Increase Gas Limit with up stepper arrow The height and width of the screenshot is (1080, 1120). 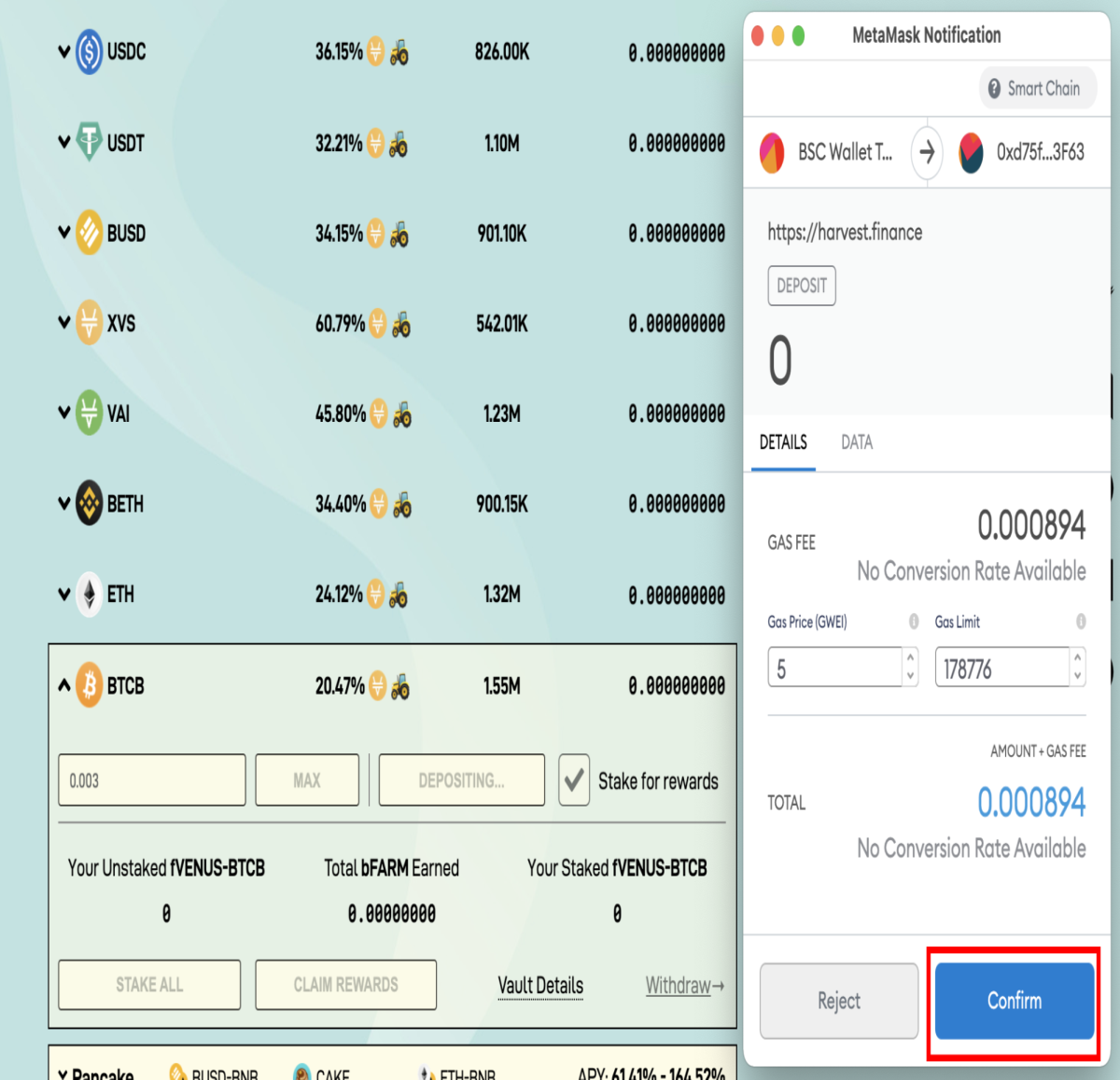coord(1078,657)
